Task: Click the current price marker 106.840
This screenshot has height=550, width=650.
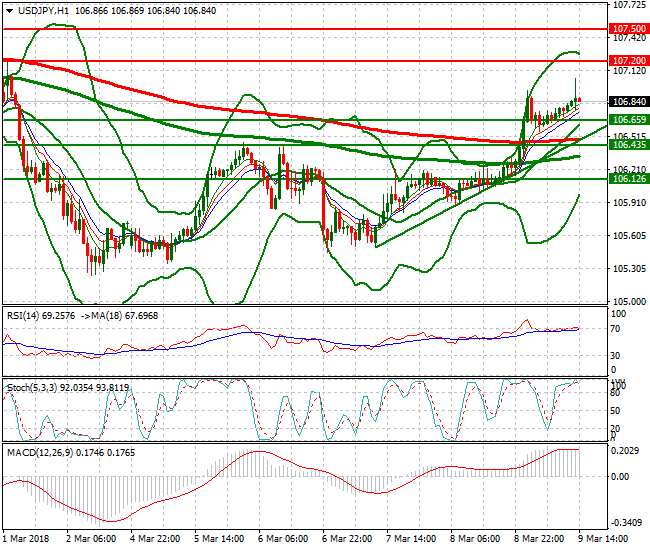Action: click(627, 102)
